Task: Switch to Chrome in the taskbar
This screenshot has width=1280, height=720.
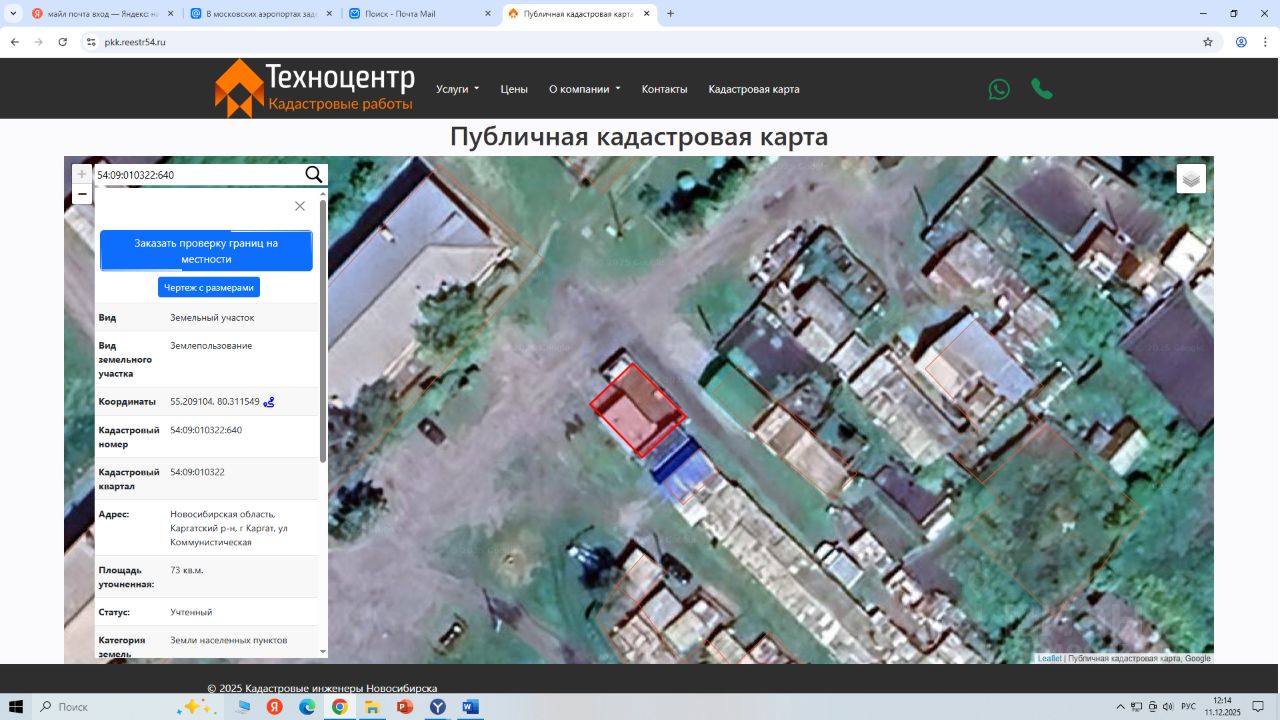Action: [x=340, y=707]
